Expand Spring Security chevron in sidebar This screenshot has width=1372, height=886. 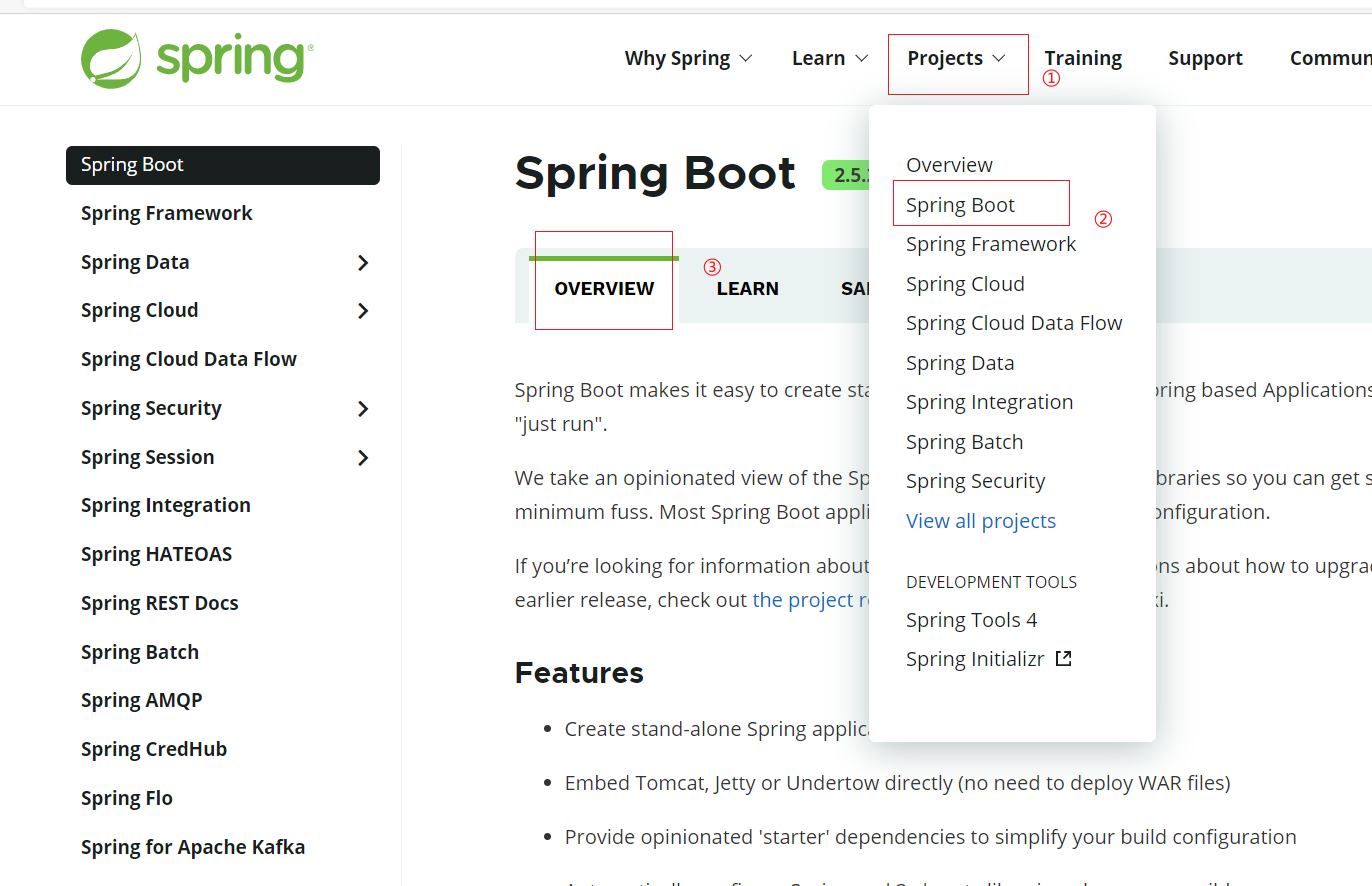(363, 409)
